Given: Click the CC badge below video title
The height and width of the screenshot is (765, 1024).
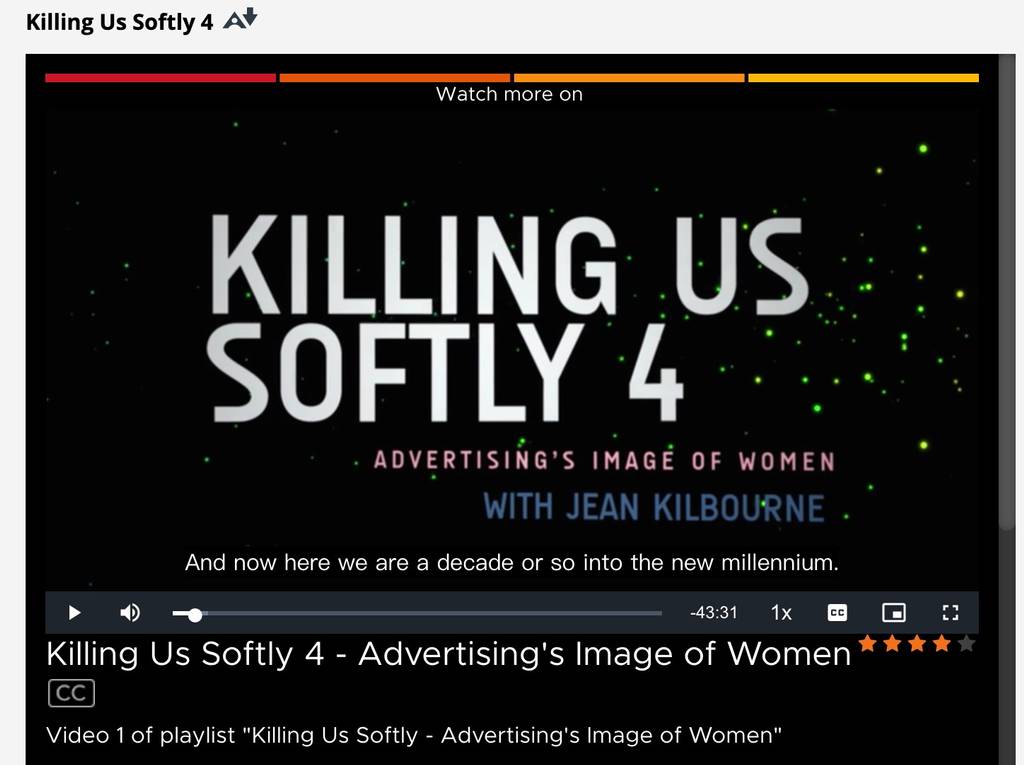Looking at the screenshot, I should [x=71, y=693].
